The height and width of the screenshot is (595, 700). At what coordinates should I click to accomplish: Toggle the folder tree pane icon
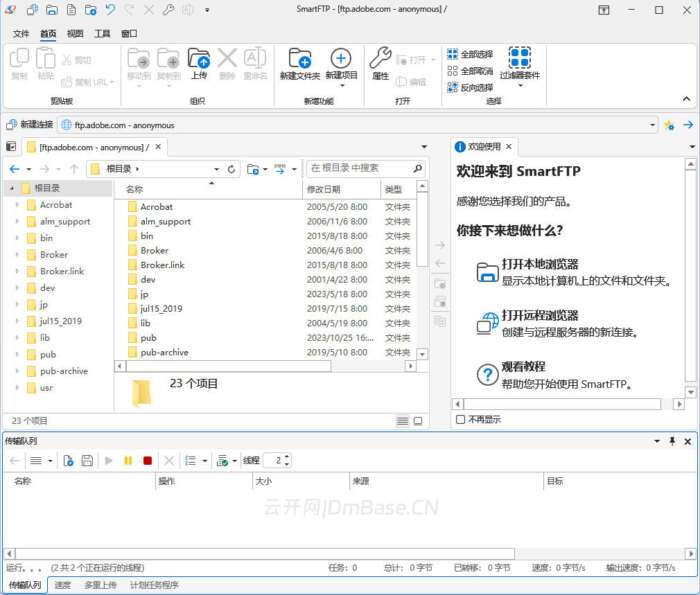(x=11, y=146)
